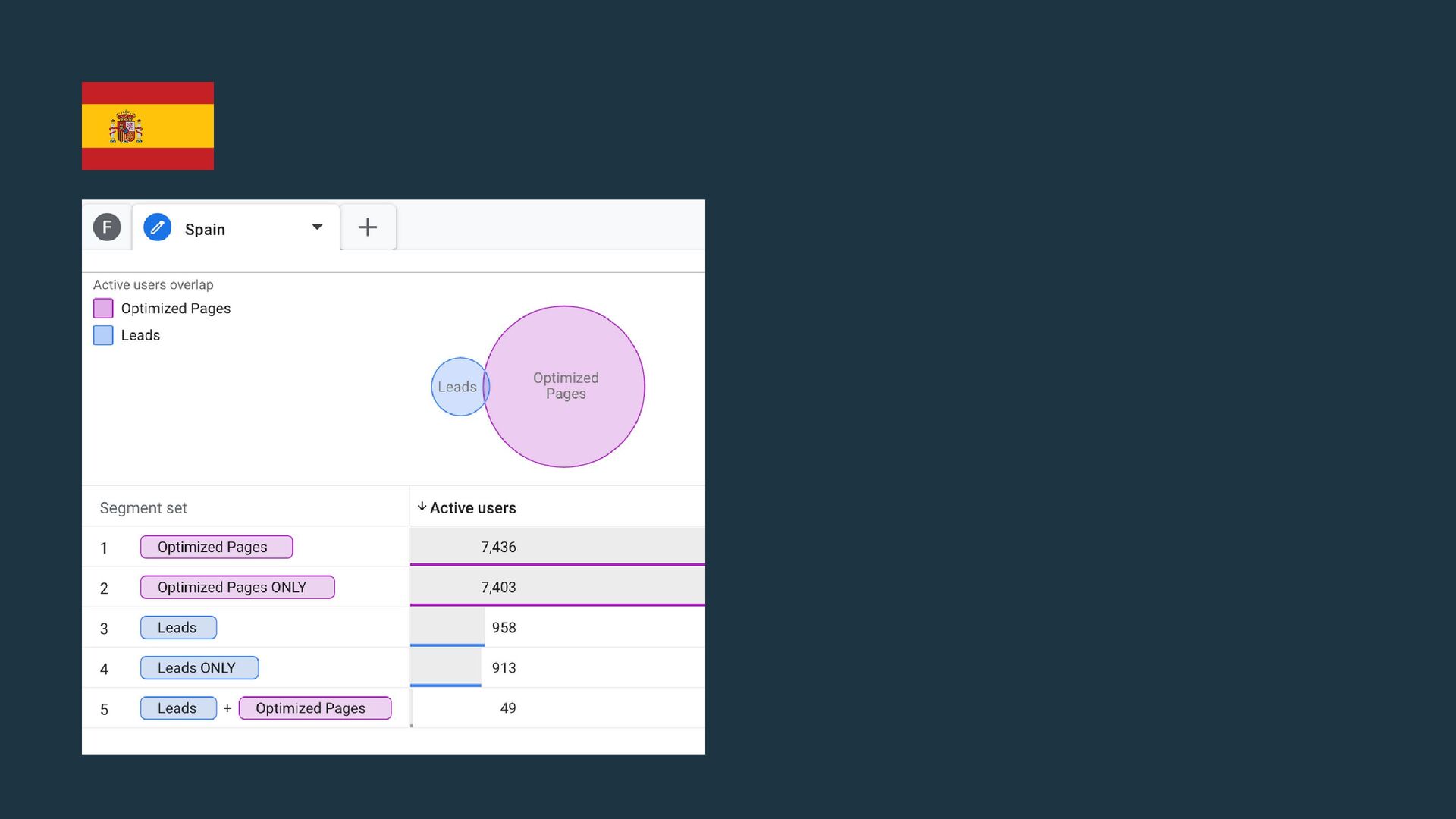Sort by the Active users column header
Viewport: 1456px width, 819px height.
(473, 508)
